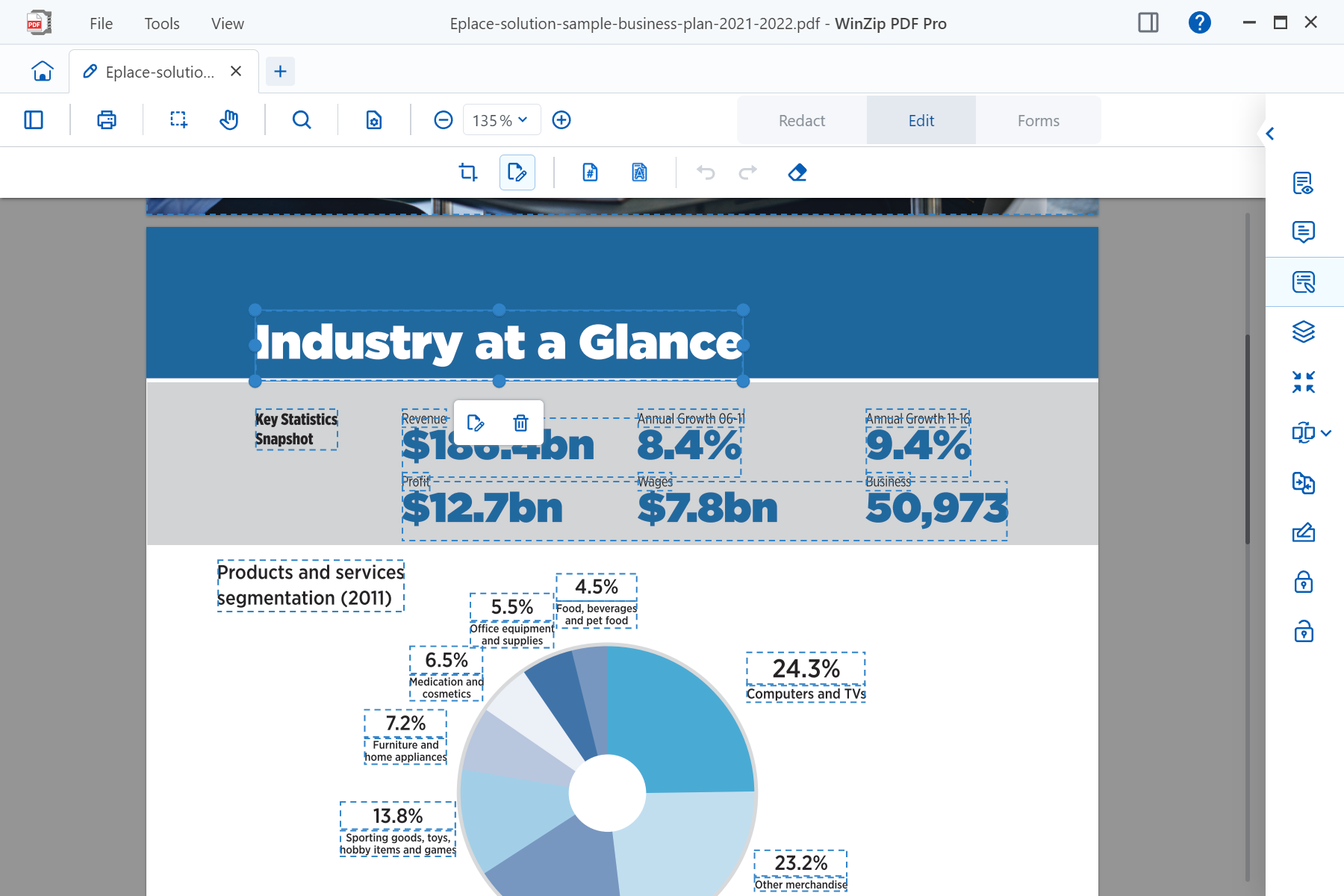This screenshot has width=1344, height=896.
Task: Open the layers panel icon
Action: click(1303, 332)
